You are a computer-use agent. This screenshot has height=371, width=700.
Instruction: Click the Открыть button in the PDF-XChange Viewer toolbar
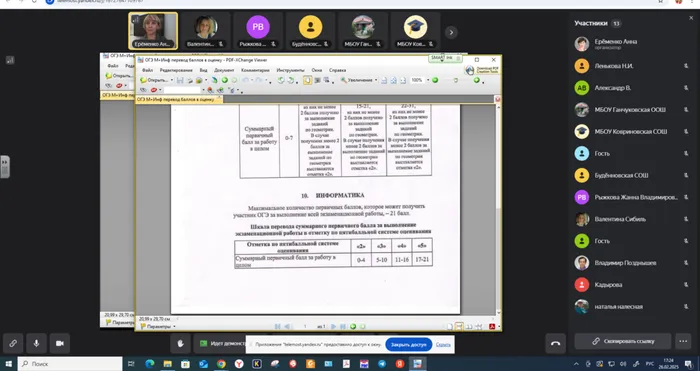tap(154, 80)
